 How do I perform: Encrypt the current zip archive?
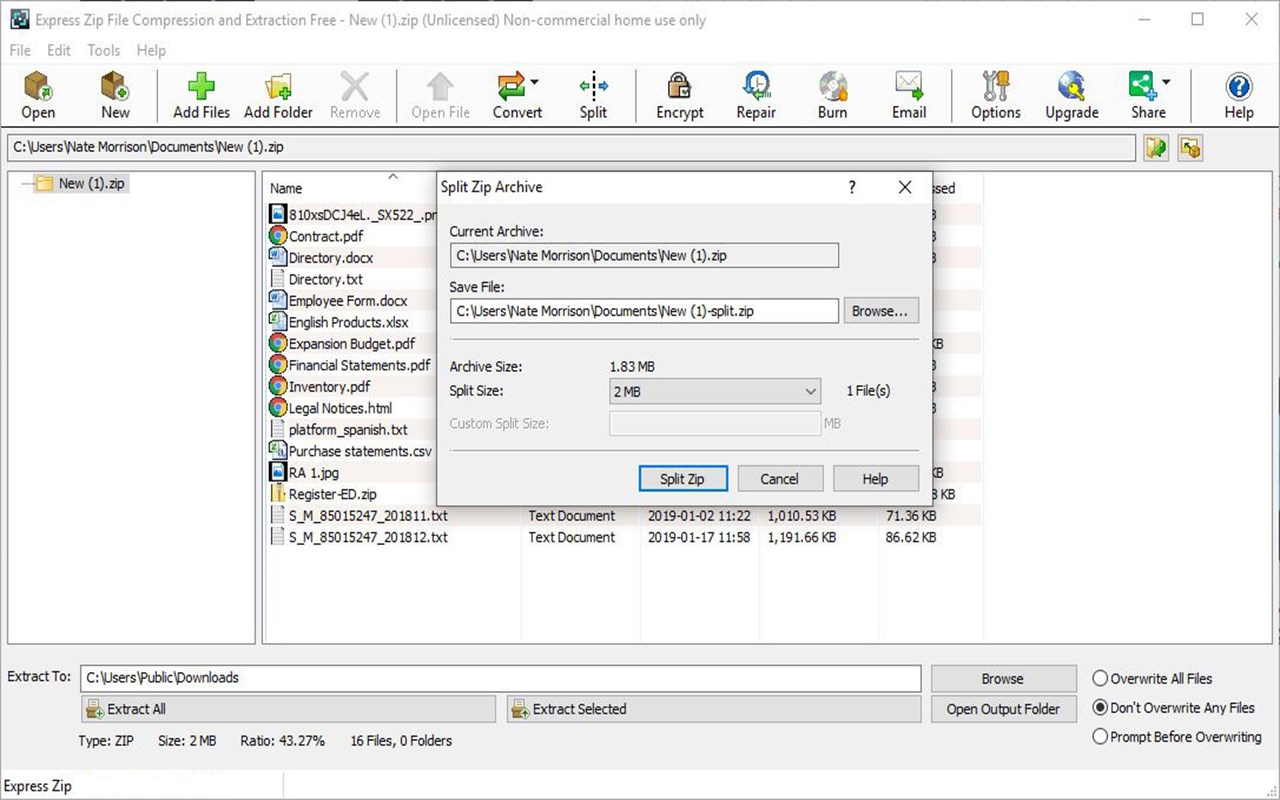(679, 95)
